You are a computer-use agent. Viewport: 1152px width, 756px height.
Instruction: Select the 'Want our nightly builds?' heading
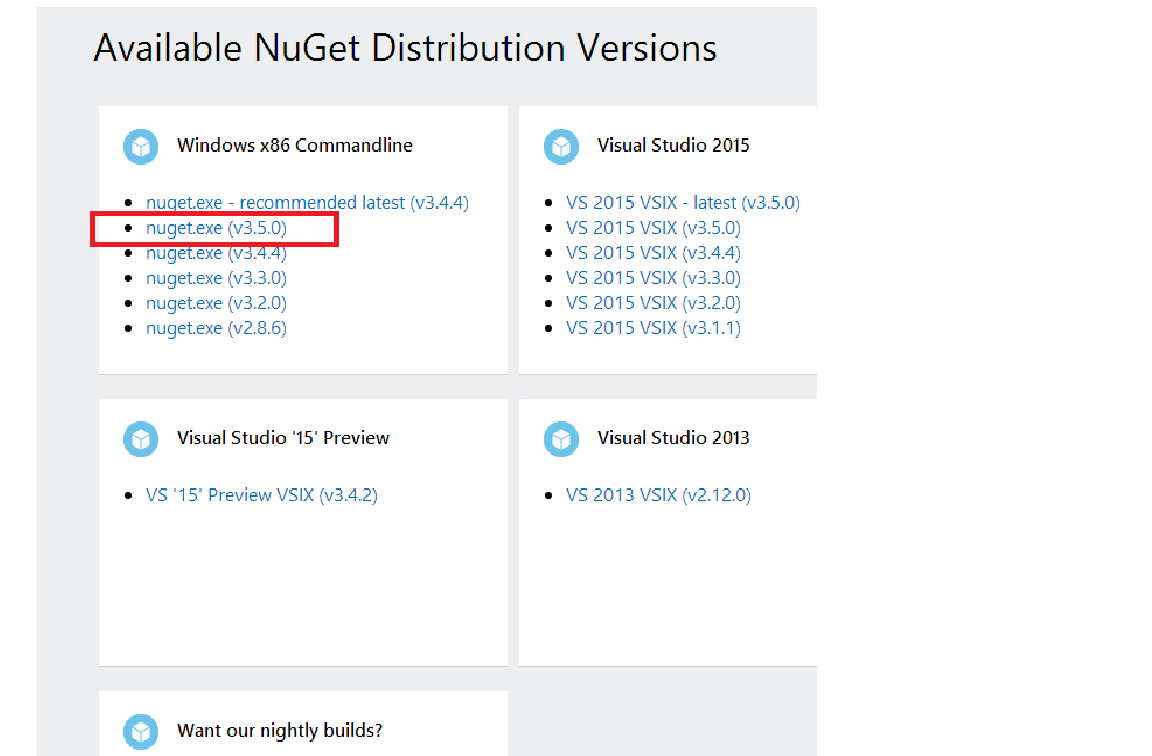coord(279,731)
